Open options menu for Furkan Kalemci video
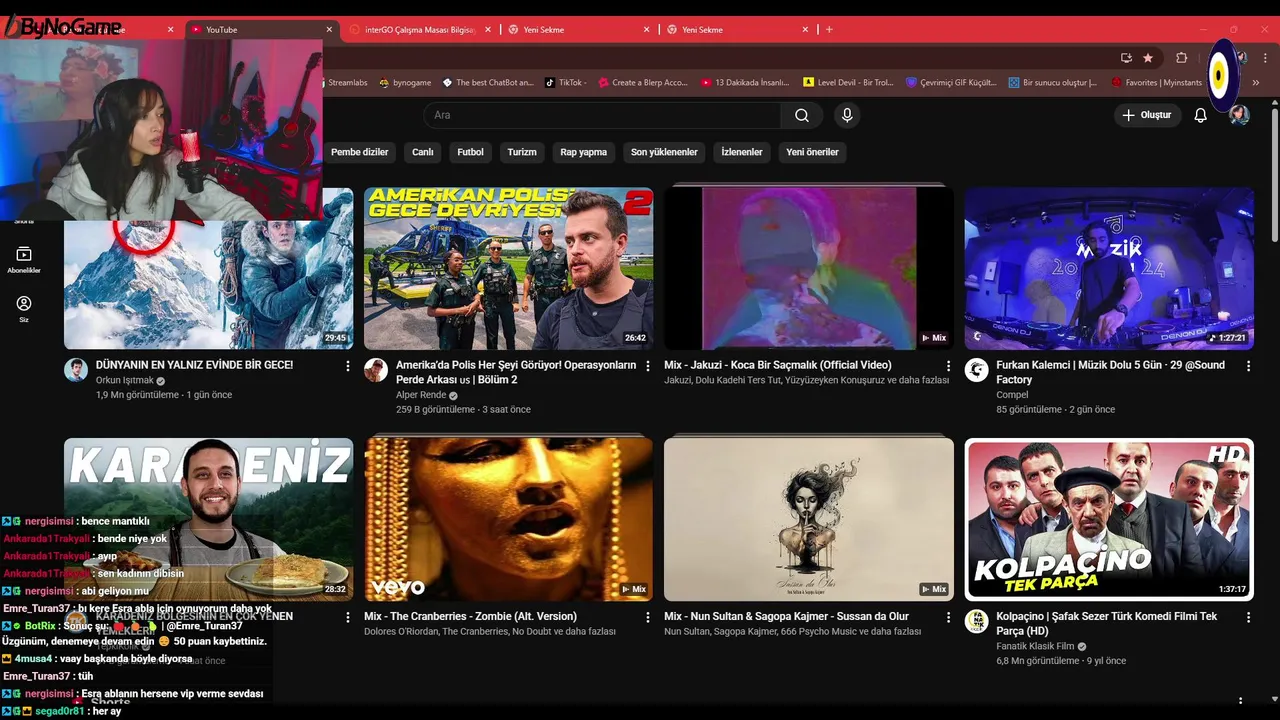Screen dimensions: 1280x720 point(1248,367)
